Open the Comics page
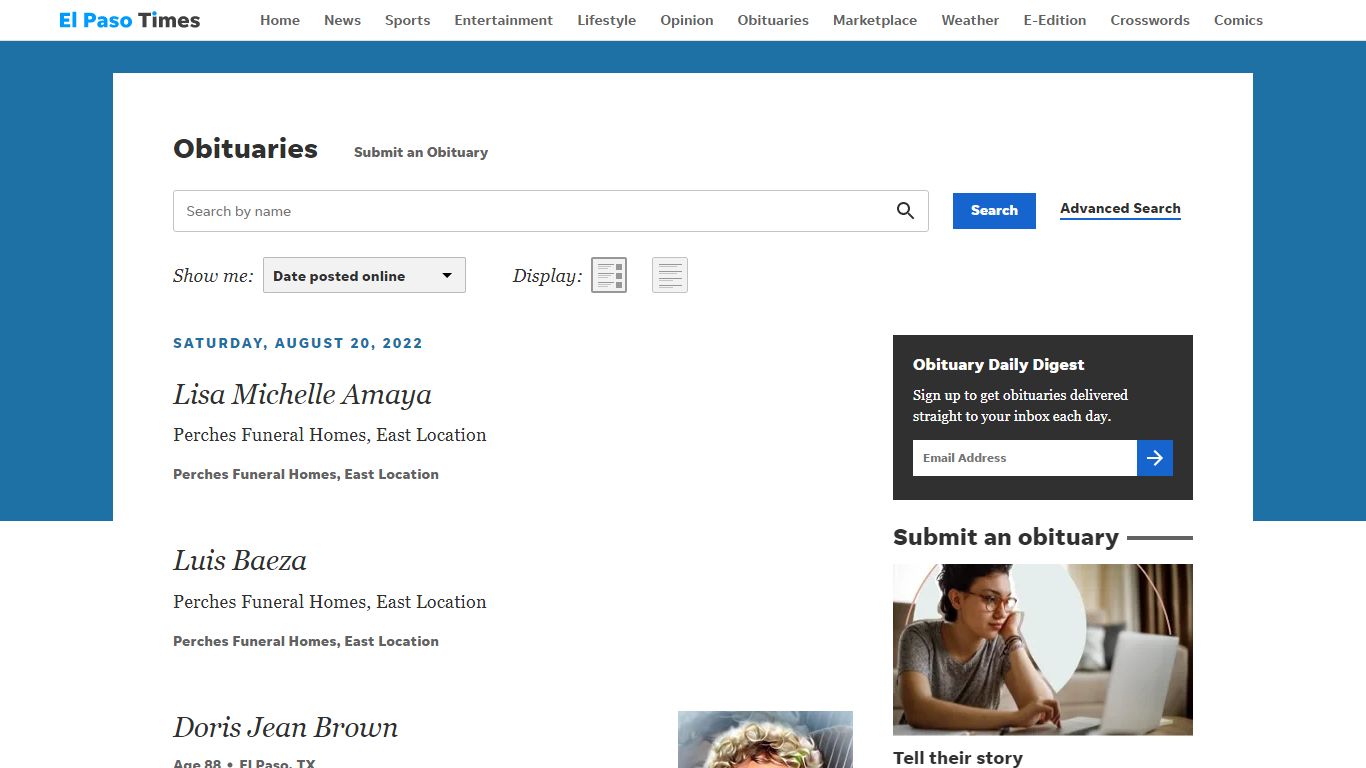 (x=1238, y=20)
